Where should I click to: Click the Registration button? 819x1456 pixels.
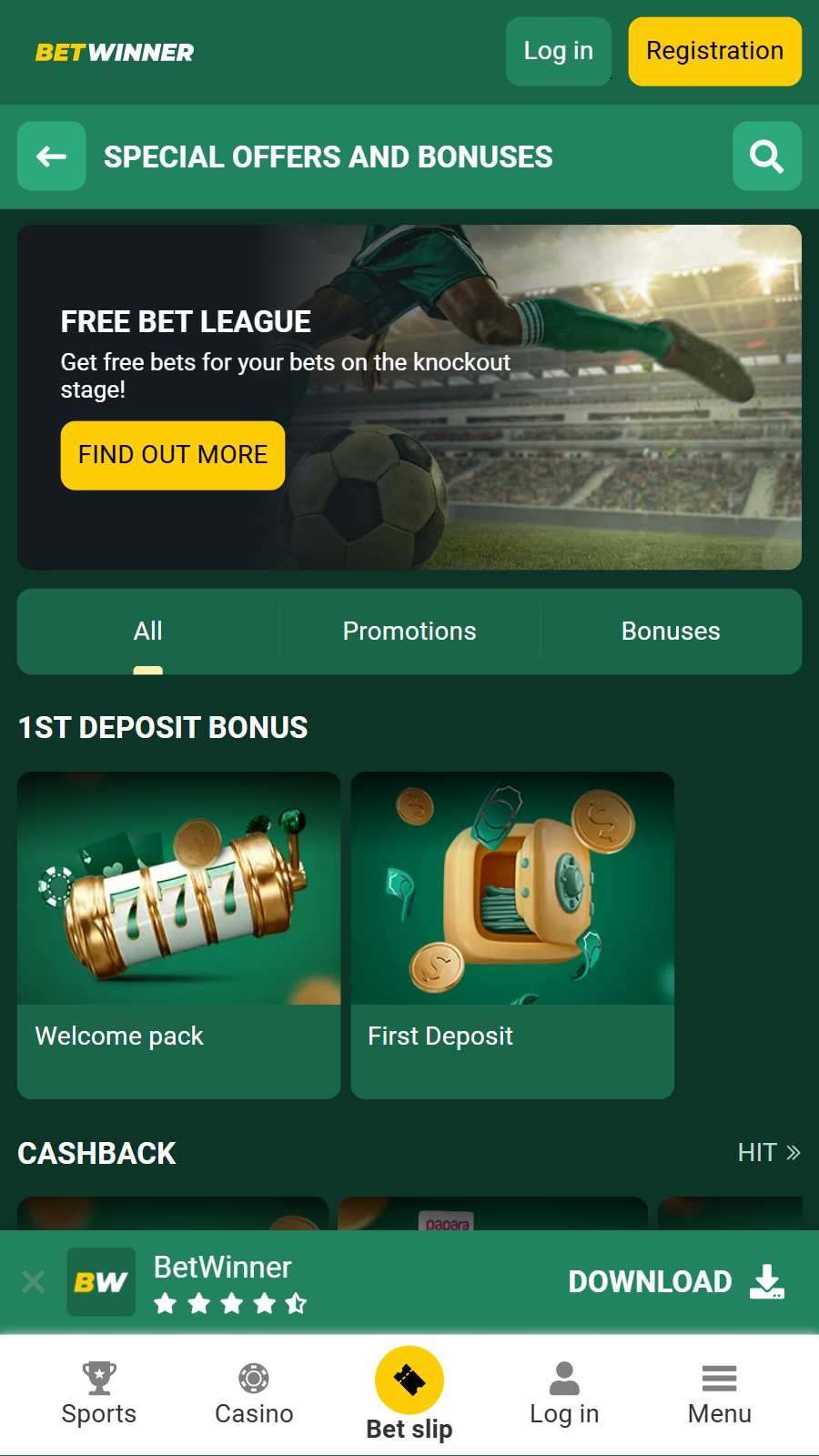pyautogui.click(x=715, y=52)
